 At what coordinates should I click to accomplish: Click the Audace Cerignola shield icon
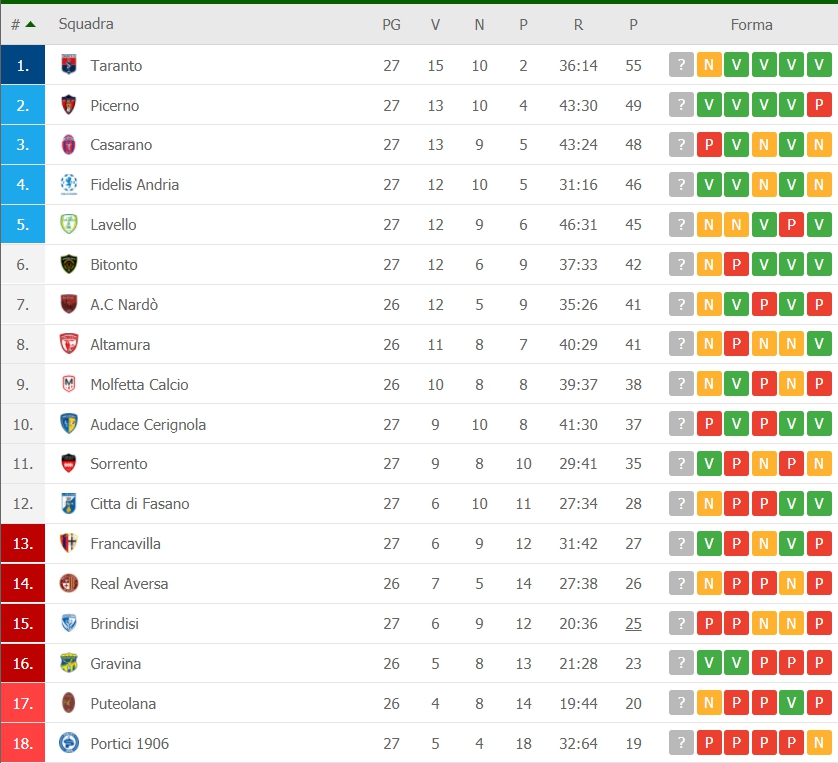click(69, 424)
